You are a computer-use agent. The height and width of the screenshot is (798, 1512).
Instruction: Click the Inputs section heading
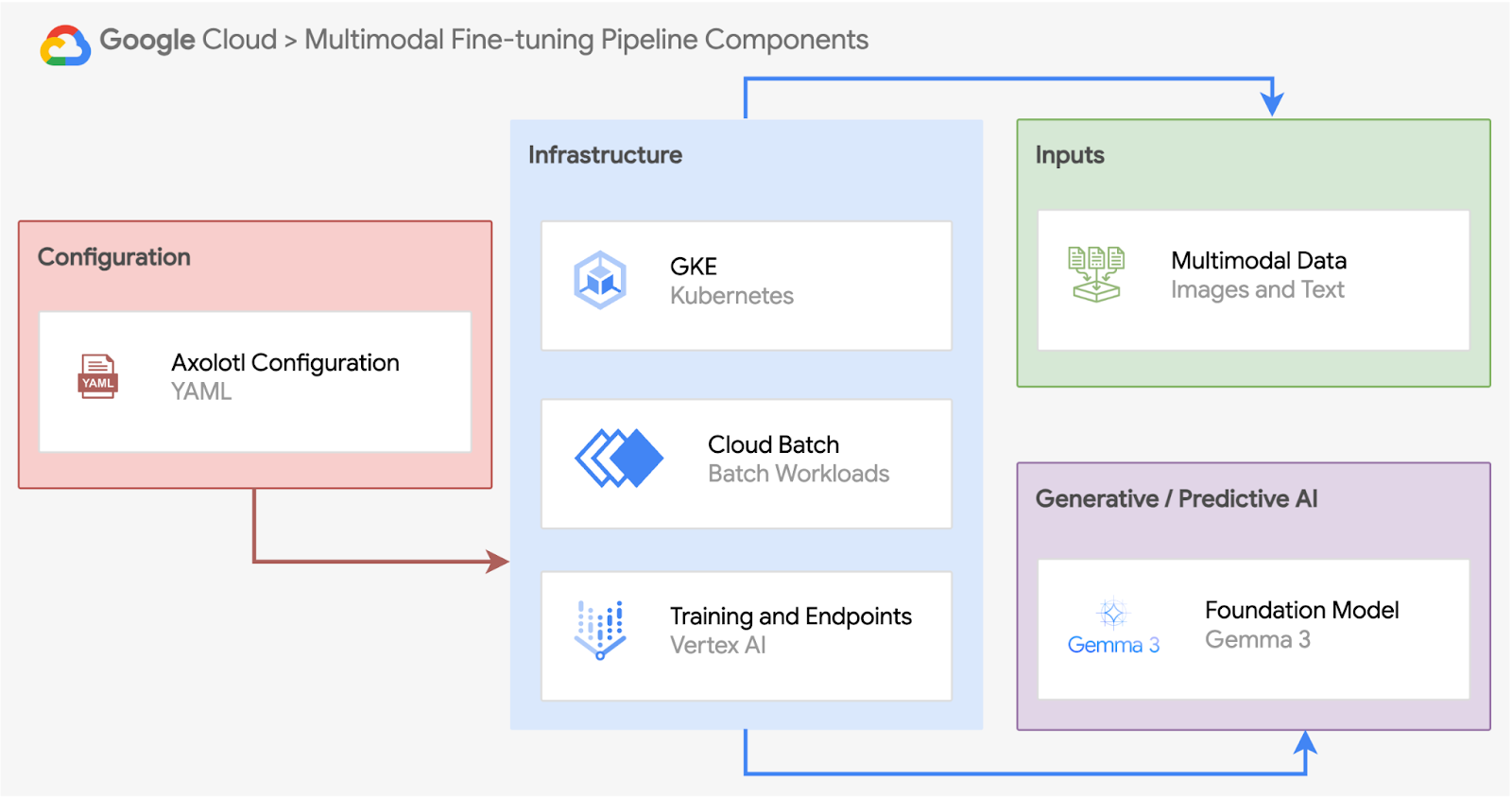[1070, 155]
